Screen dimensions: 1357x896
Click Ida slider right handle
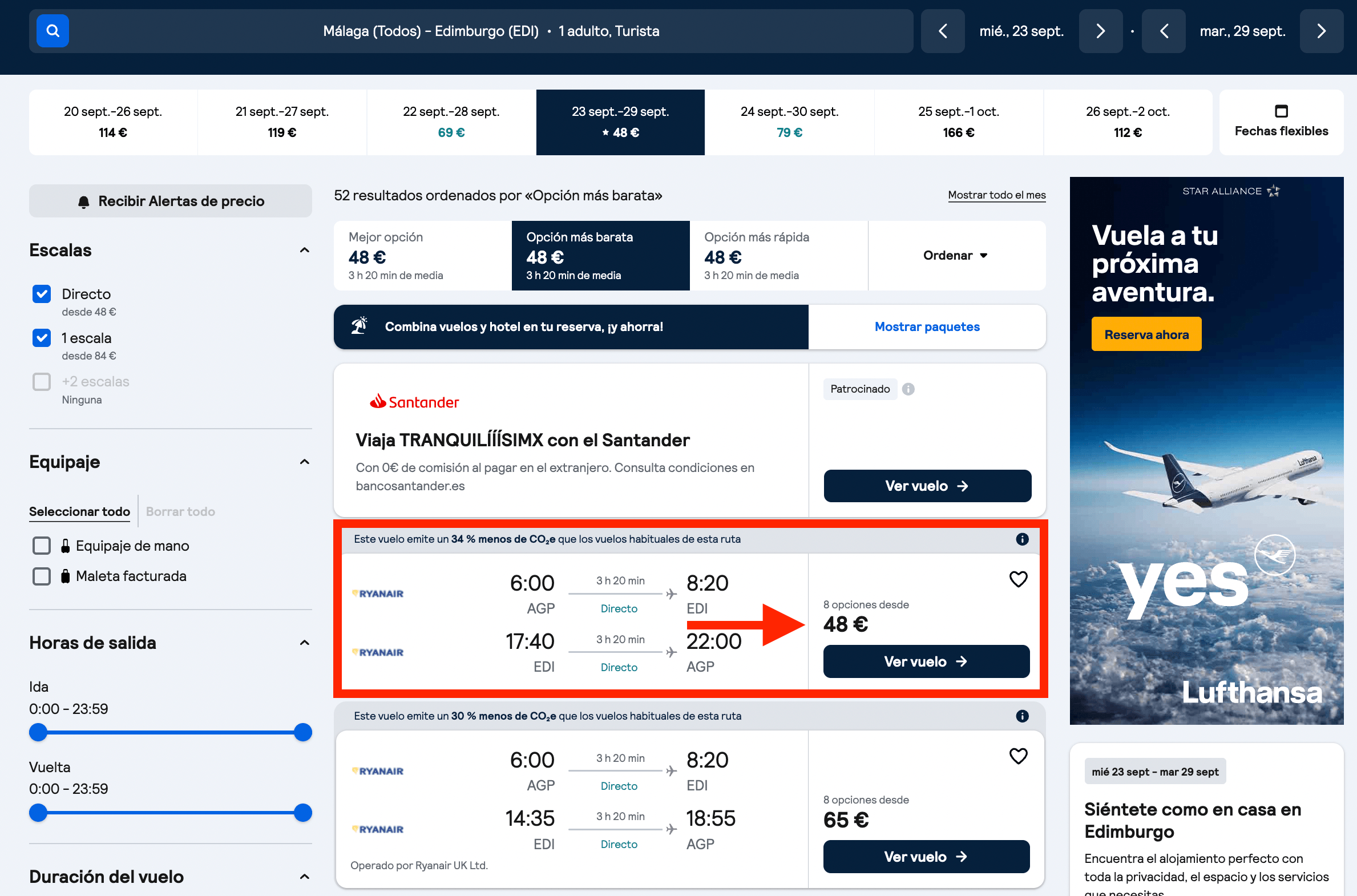[x=303, y=732]
